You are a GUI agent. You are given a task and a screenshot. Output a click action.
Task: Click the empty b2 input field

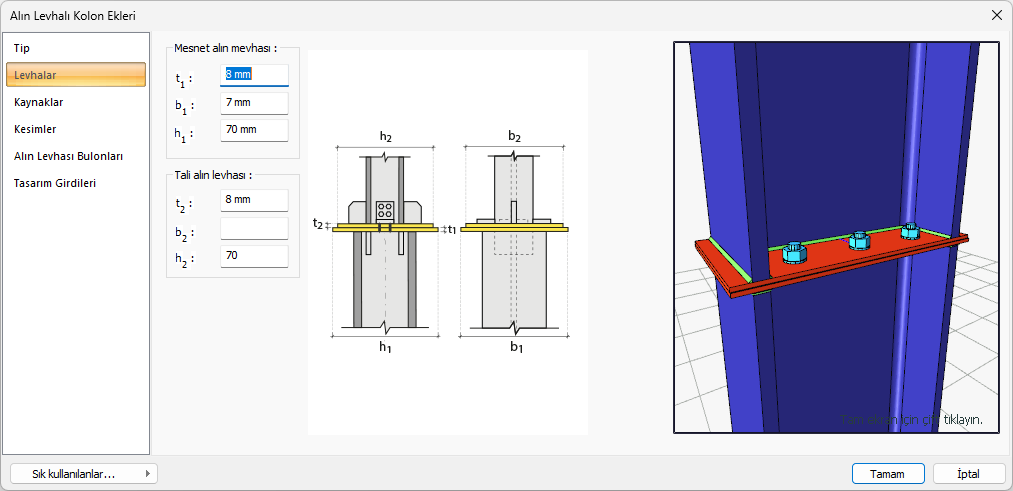pos(254,228)
